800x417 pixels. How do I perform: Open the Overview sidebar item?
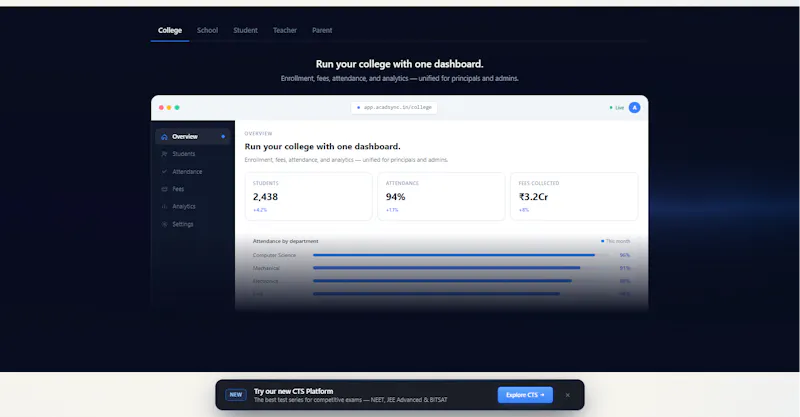[x=193, y=136]
